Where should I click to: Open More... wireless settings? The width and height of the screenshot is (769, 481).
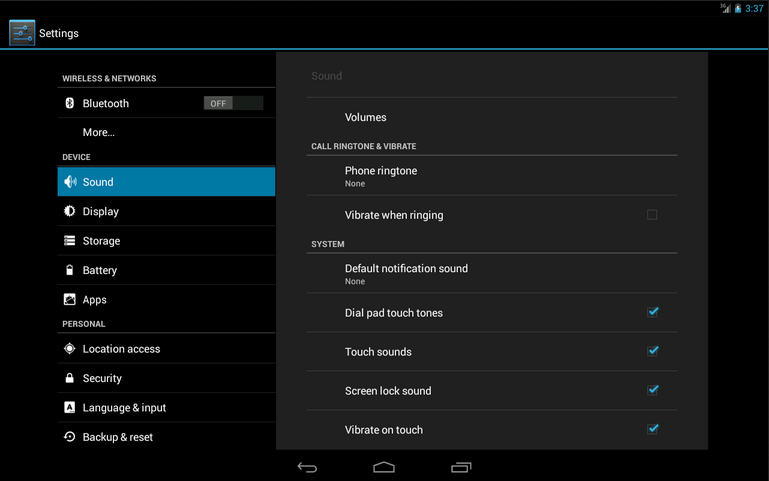[x=166, y=132]
